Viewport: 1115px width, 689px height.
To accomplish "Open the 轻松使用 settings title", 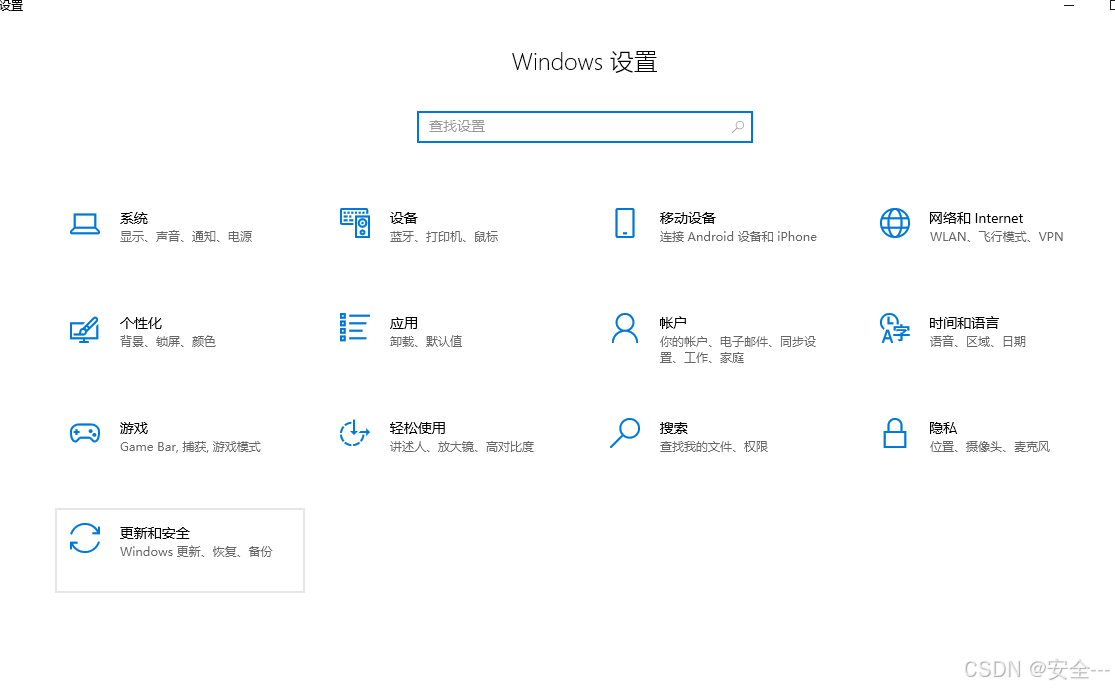I will (418, 428).
